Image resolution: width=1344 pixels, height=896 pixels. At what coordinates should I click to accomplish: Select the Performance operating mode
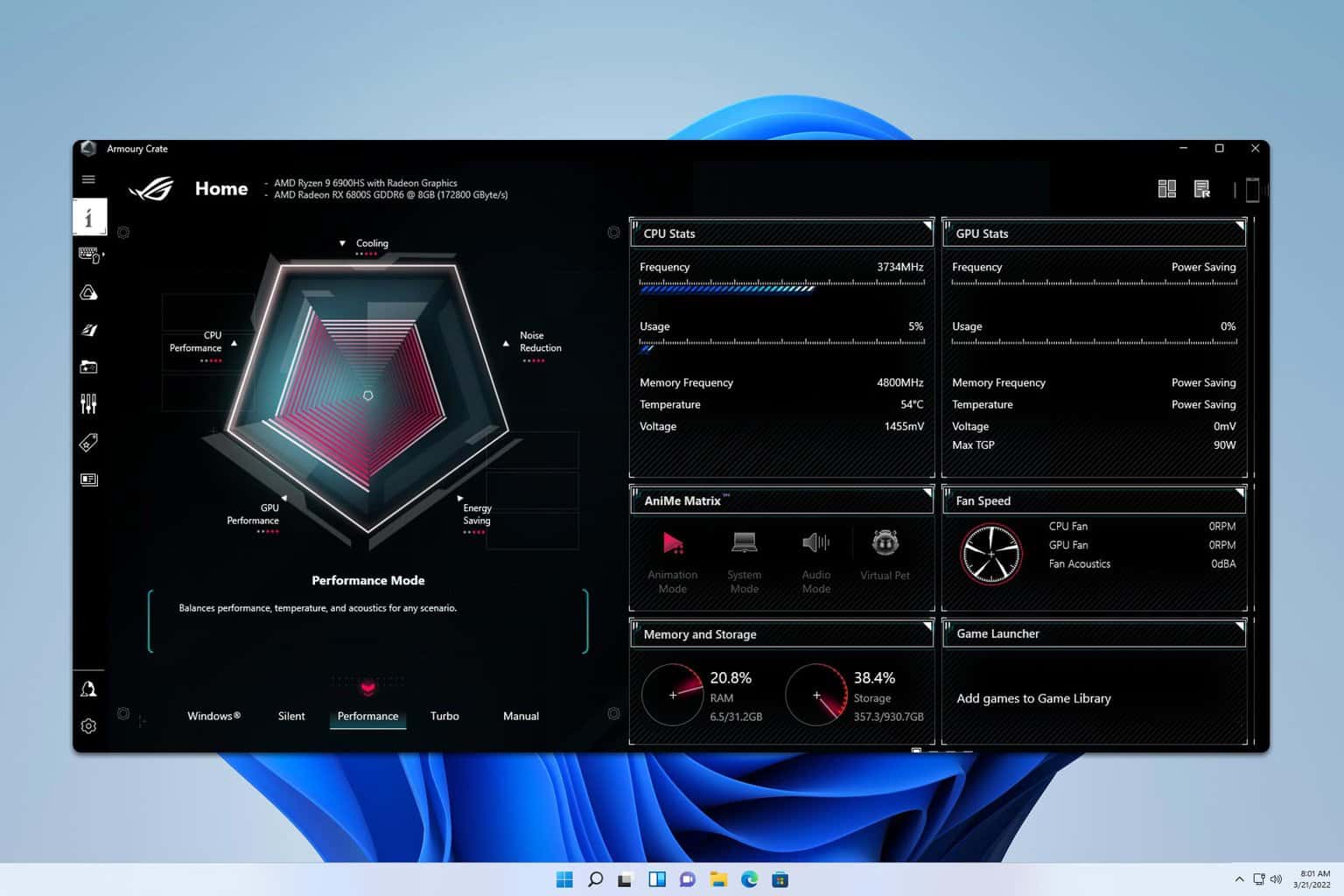click(x=367, y=716)
